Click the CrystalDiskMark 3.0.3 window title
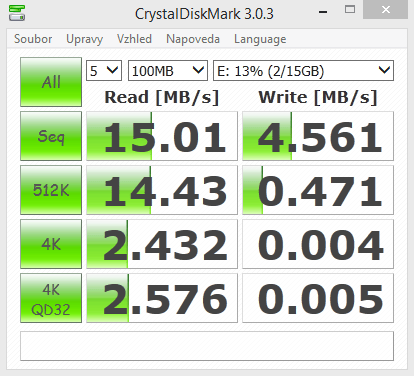Viewport: 414px width, 376px height. click(204, 14)
